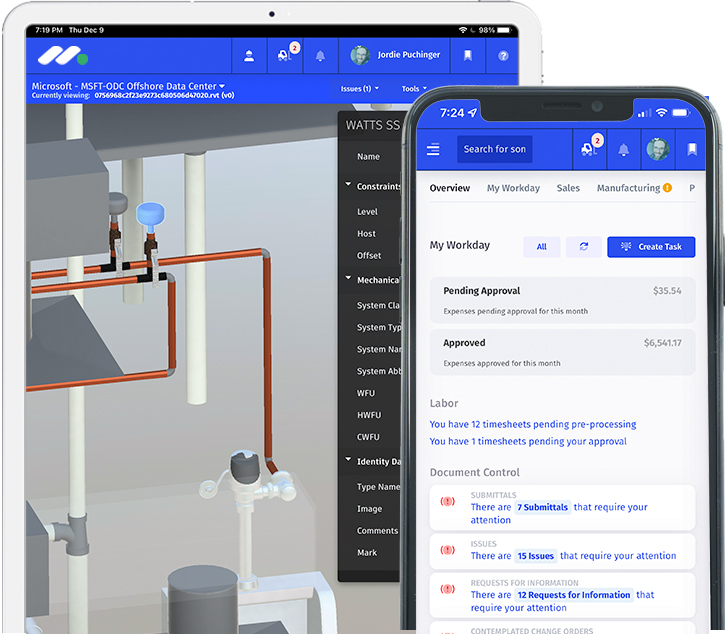This screenshot has height=634, width=725.
Task: Collapse the Constraints section
Action: point(349,186)
